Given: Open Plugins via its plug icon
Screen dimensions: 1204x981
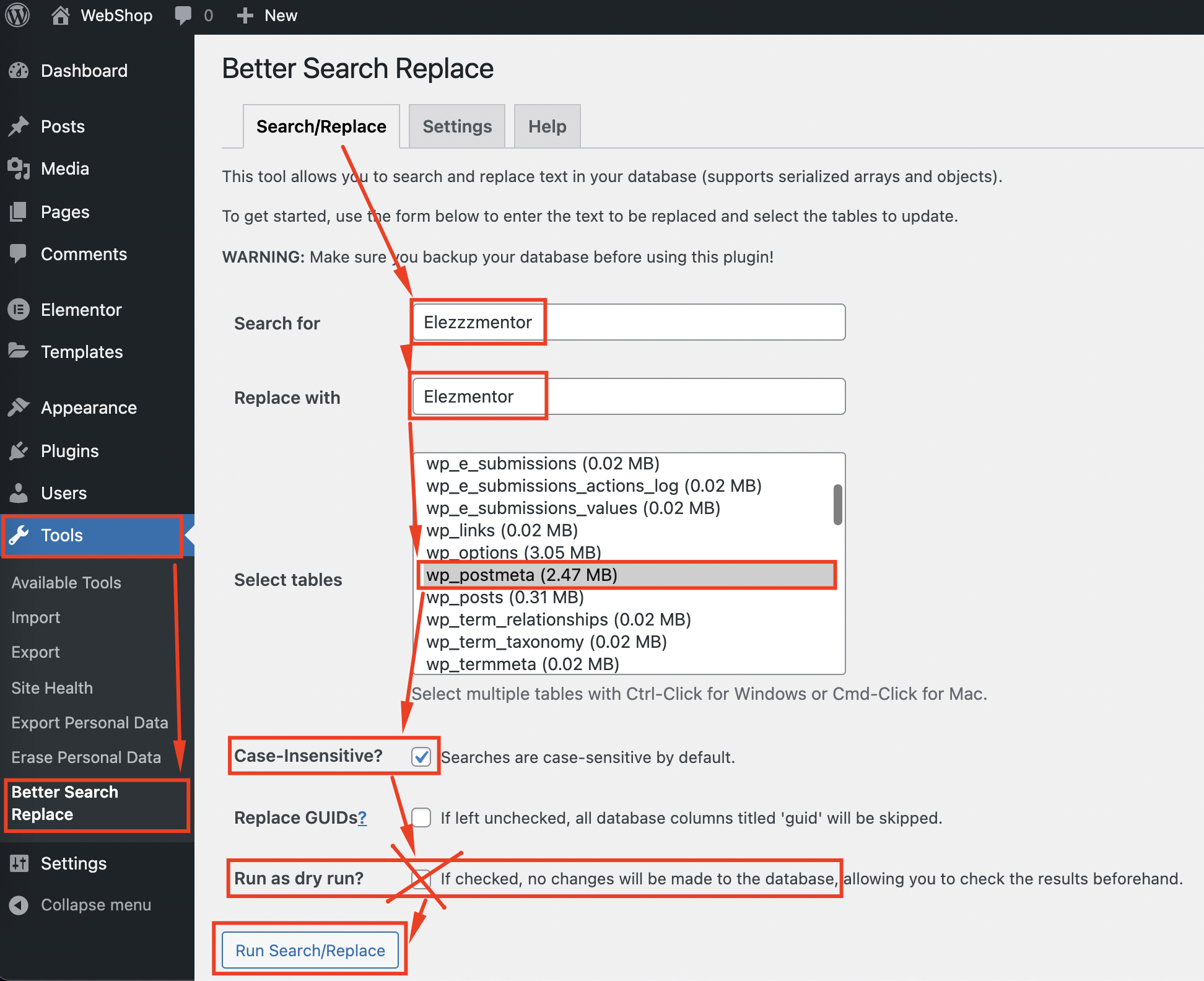Looking at the screenshot, I should pos(19,451).
